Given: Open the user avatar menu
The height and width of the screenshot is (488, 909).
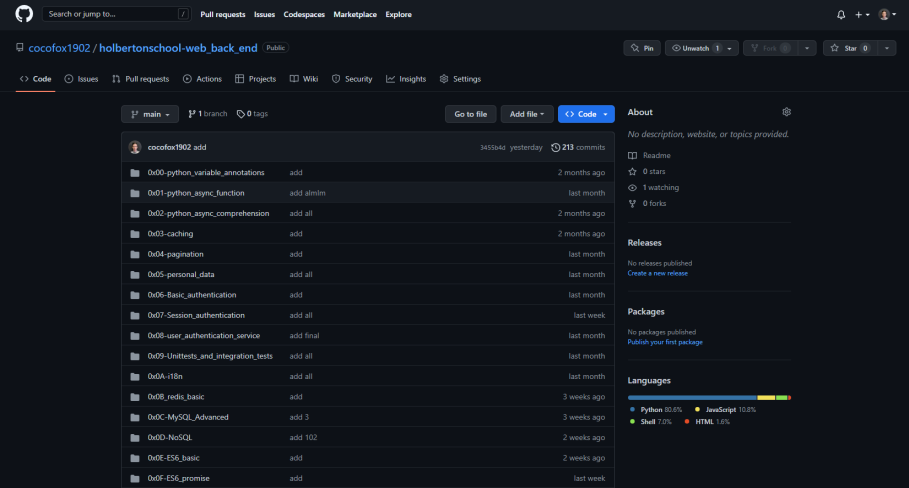Looking at the screenshot, I should [887, 14].
